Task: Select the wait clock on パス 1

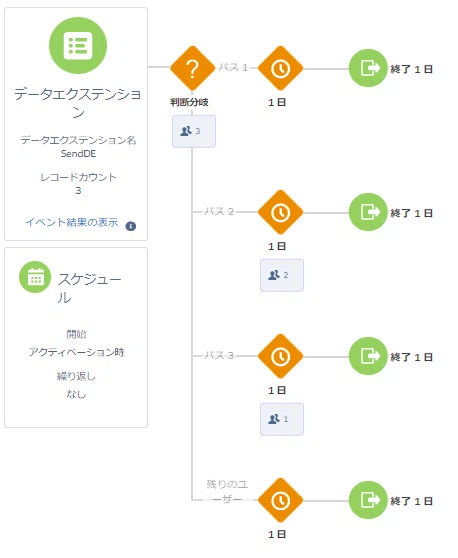Action: (x=280, y=68)
